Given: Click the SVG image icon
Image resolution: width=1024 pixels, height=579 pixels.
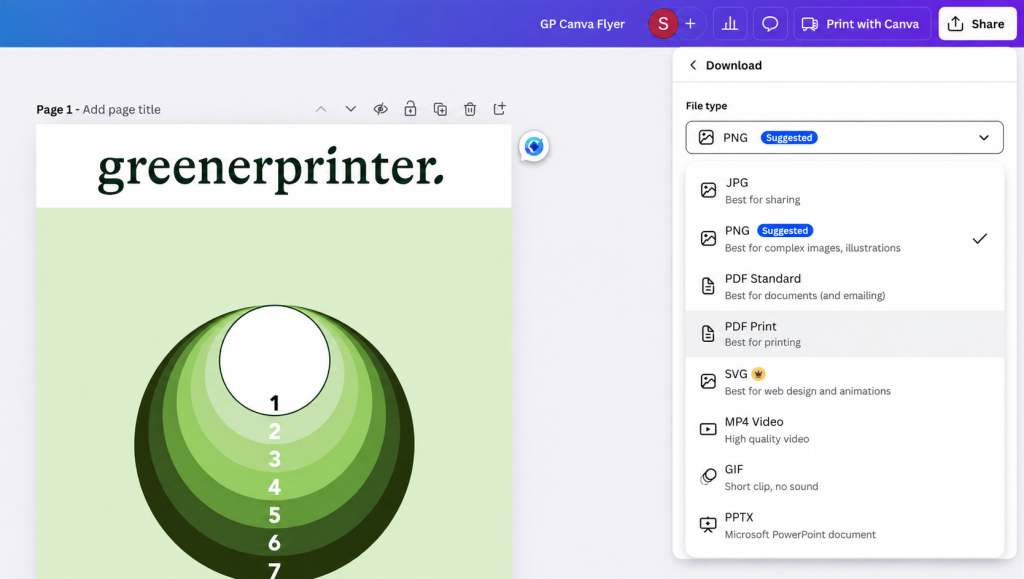Looking at the screenshot, I should coord(708,381).
